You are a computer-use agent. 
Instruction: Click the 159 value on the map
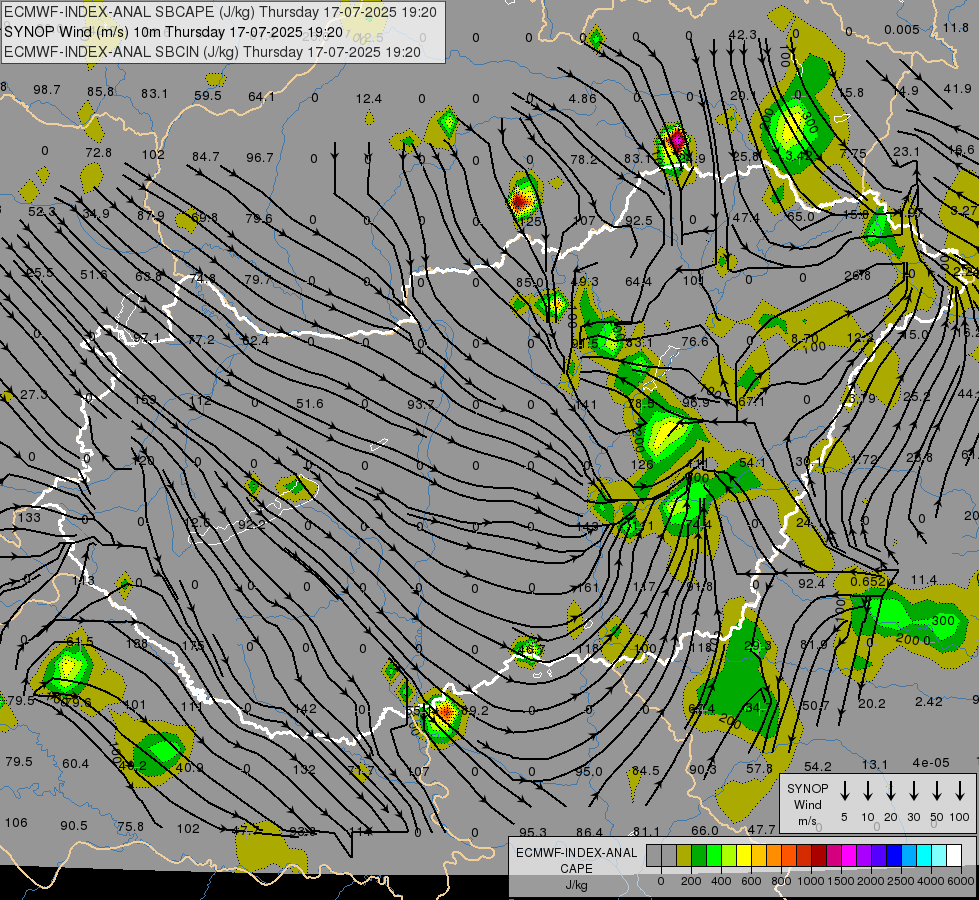145,399
